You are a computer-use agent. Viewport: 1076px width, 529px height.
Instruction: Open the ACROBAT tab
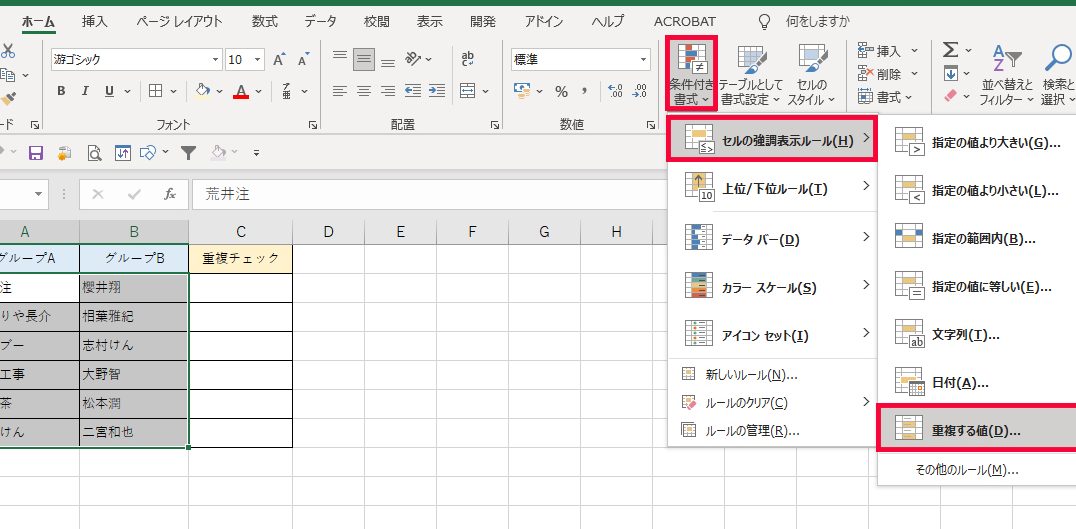pyautogui.click(x=685, y=21)
